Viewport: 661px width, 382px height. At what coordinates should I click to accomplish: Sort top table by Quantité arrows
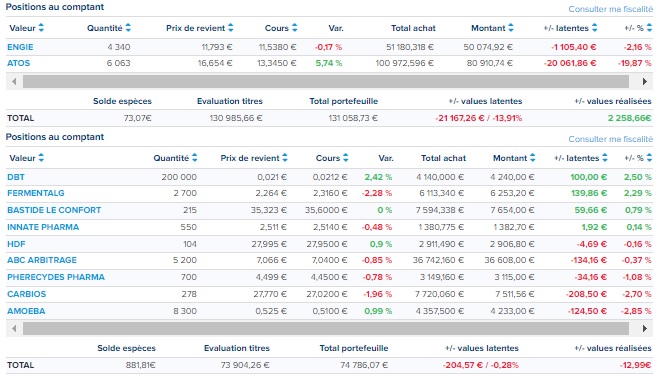pos(128,28)
